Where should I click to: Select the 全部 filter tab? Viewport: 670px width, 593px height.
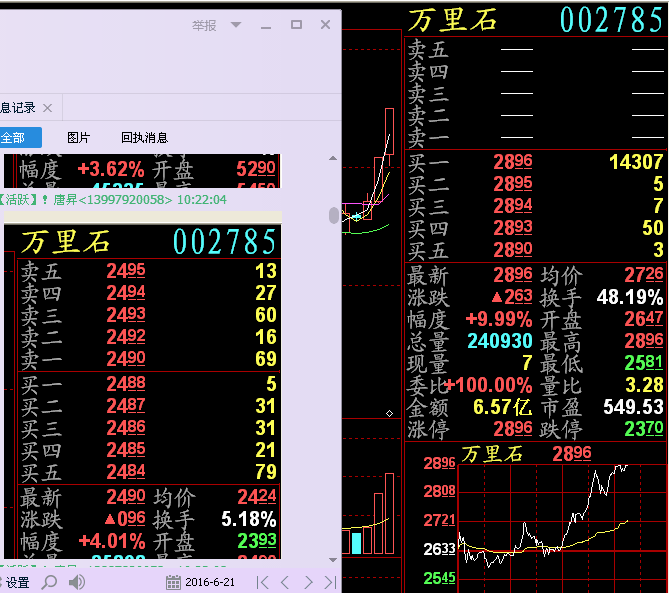pyautogui.click(x=21, y=138)
